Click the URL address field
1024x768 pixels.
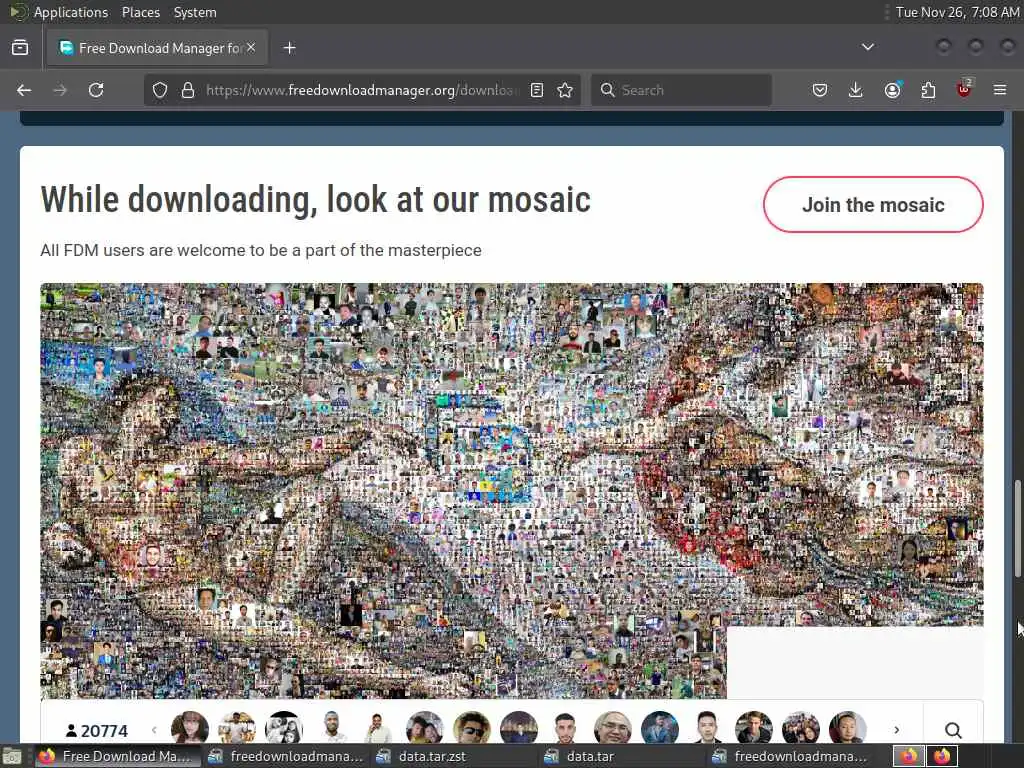(x=362, y=90)
